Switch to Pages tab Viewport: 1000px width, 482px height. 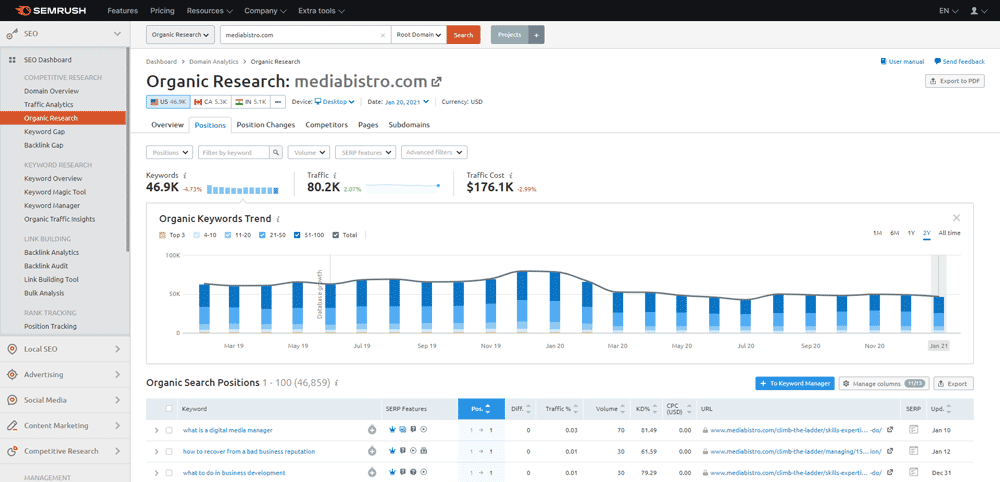click(x=368, y=125)
